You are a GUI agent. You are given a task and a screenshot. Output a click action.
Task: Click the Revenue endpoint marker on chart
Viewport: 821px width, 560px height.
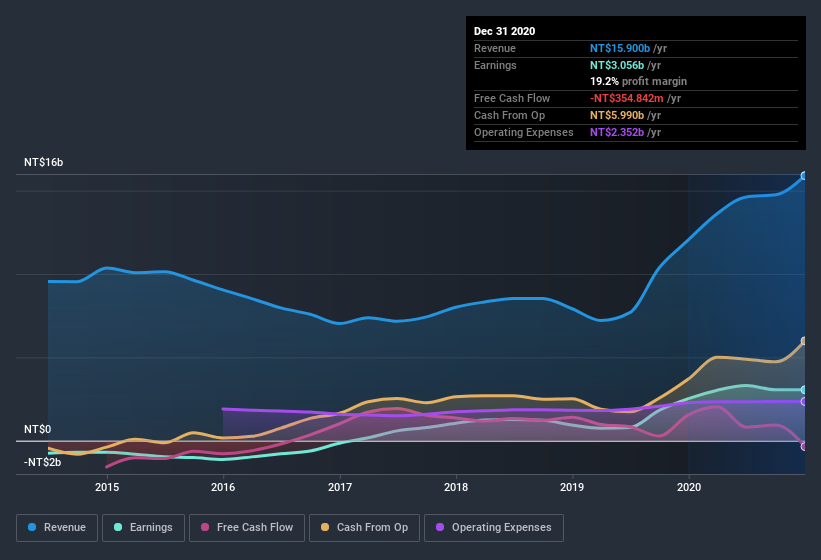(x=804, y=176)
